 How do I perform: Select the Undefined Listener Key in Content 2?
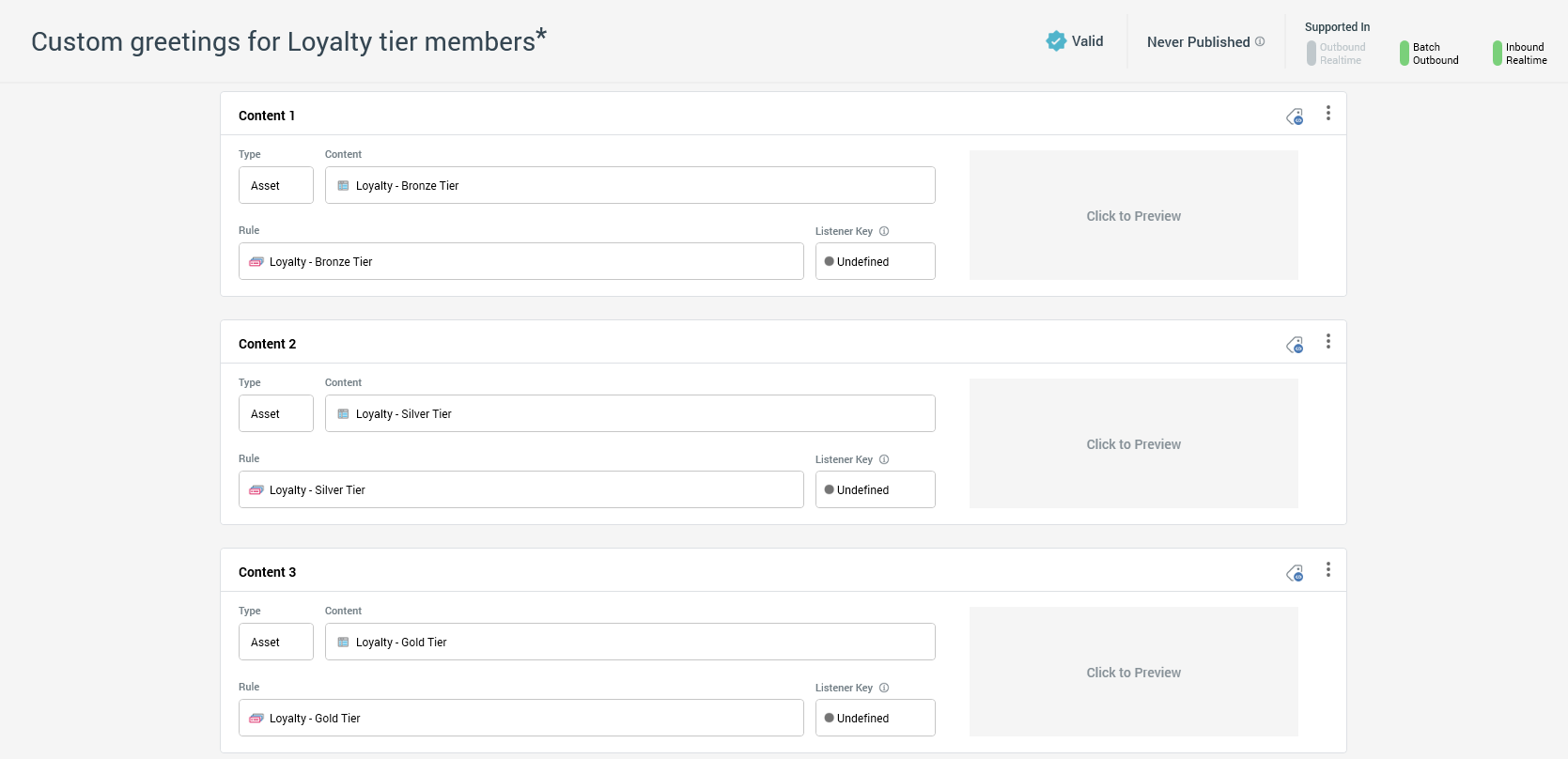click(x=875, y=490)
